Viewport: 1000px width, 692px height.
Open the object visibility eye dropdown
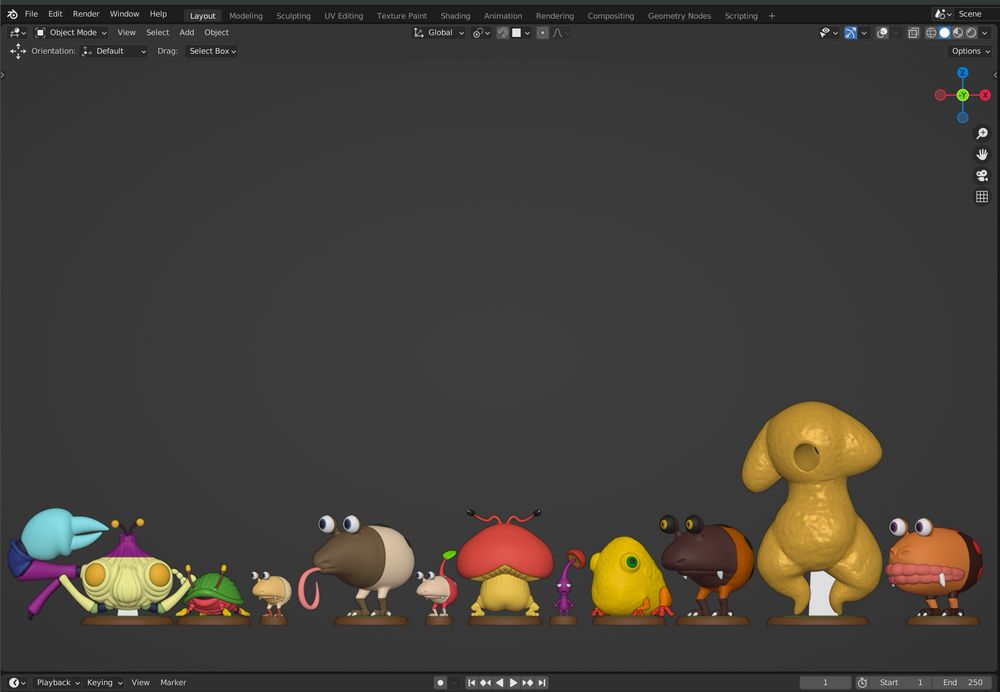[x=828, y=33]
